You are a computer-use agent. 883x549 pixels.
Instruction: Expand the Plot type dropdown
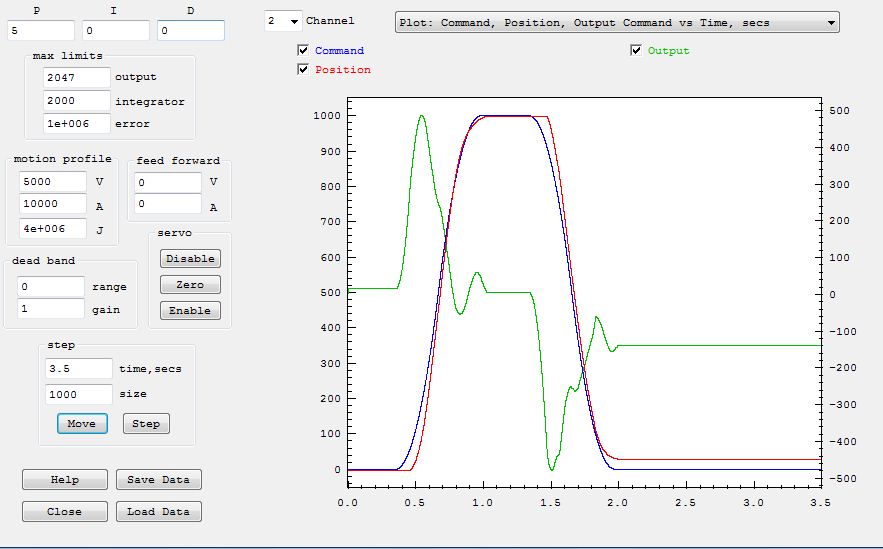coord(617,23)
